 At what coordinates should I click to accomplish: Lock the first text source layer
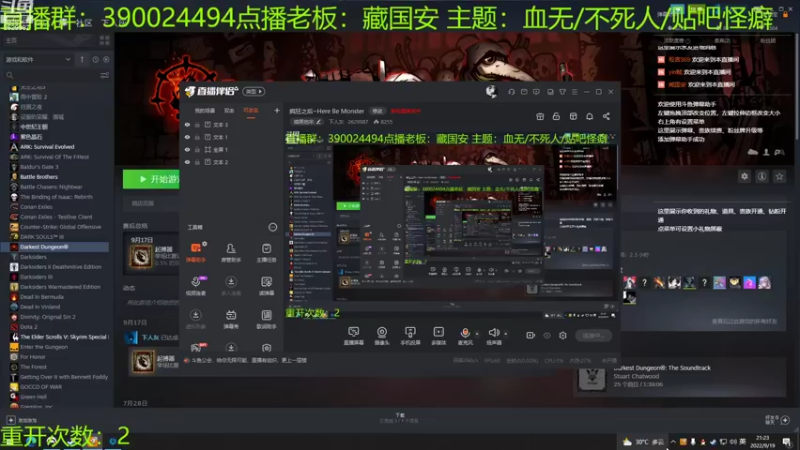(x=197, y=124)
